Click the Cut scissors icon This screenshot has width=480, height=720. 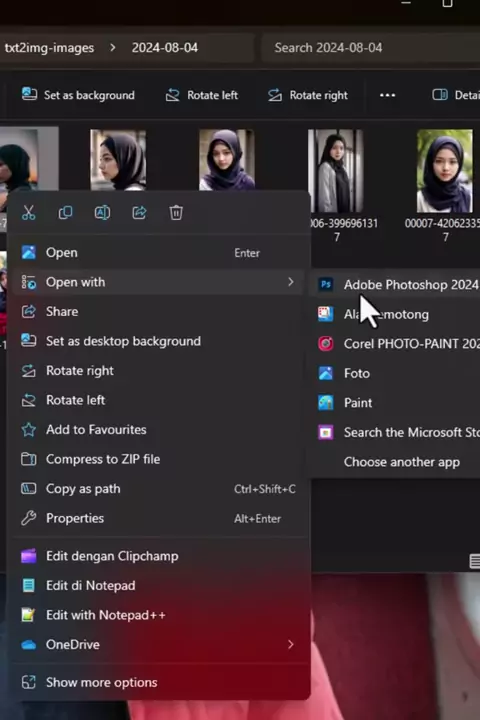coord(28,213)
